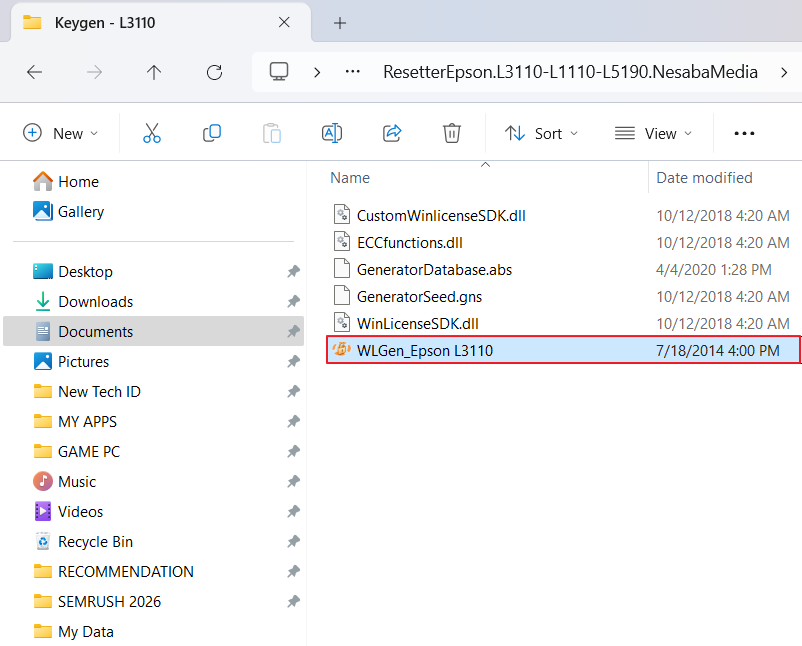The width and height of the screenshot is (802, 646).
Task: Click the Rename icon in toolbar
Action: click(x=331, y=133)
